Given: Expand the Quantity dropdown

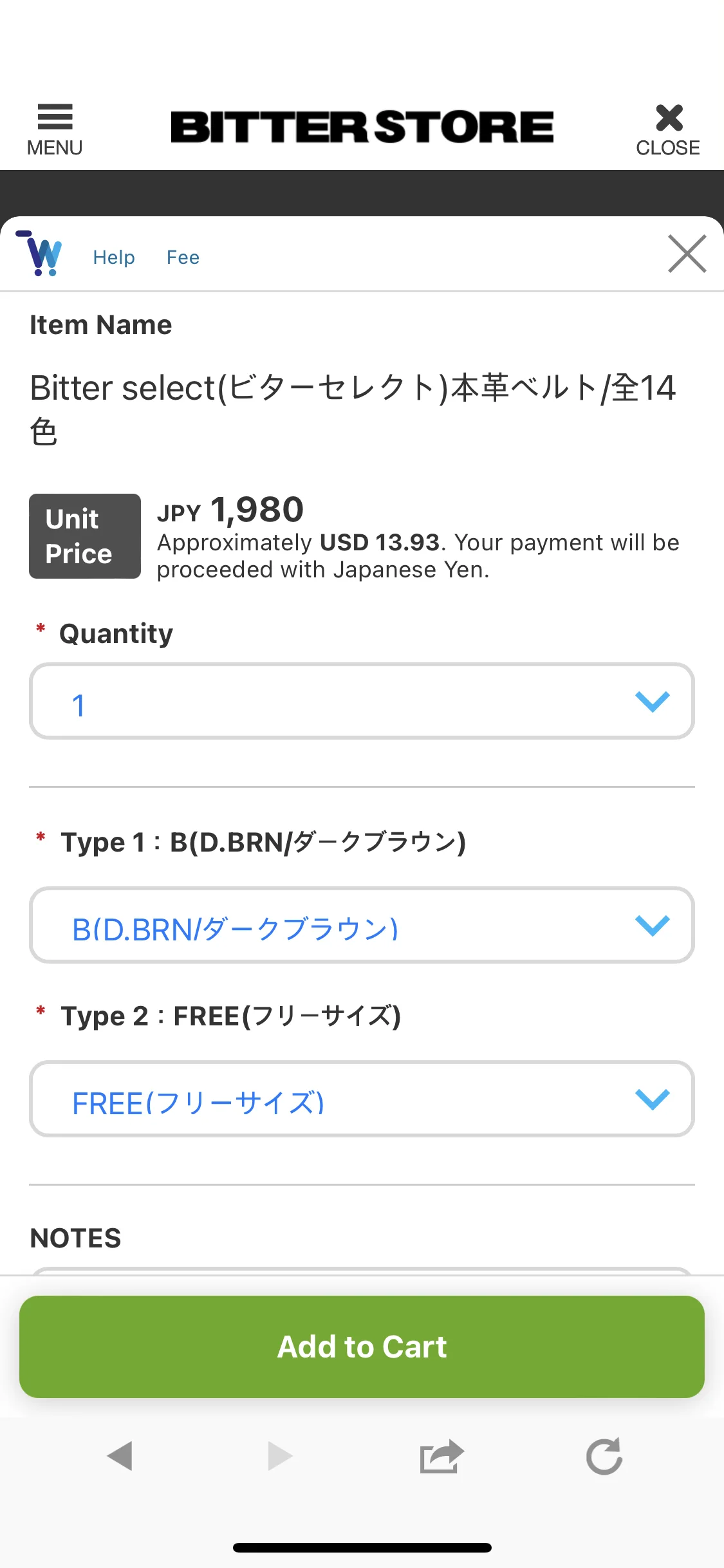Looking at the screenshot, I should 362,702.
